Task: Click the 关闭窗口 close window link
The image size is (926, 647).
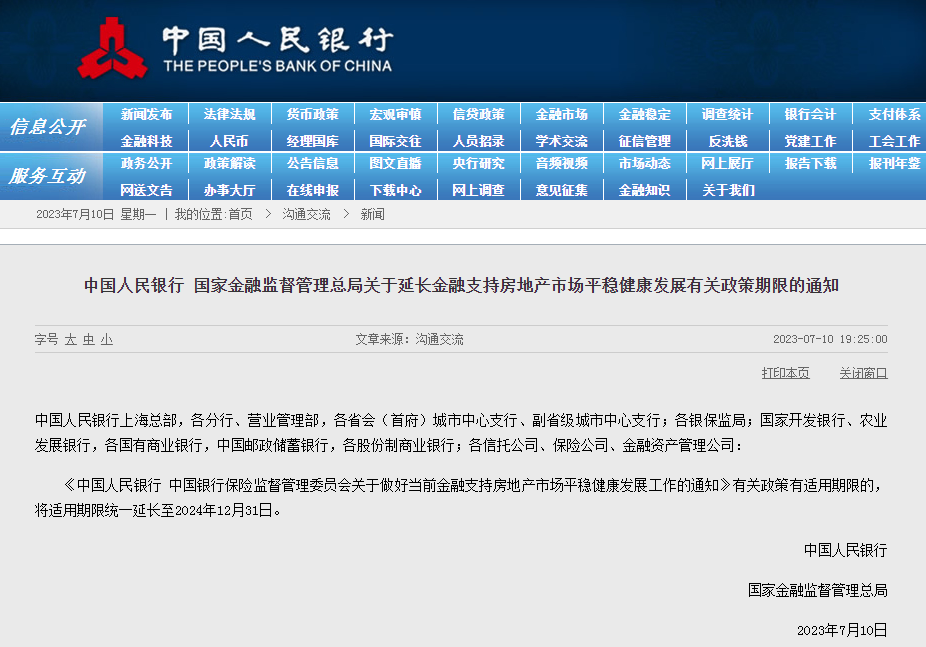Action: pos(863,373)
